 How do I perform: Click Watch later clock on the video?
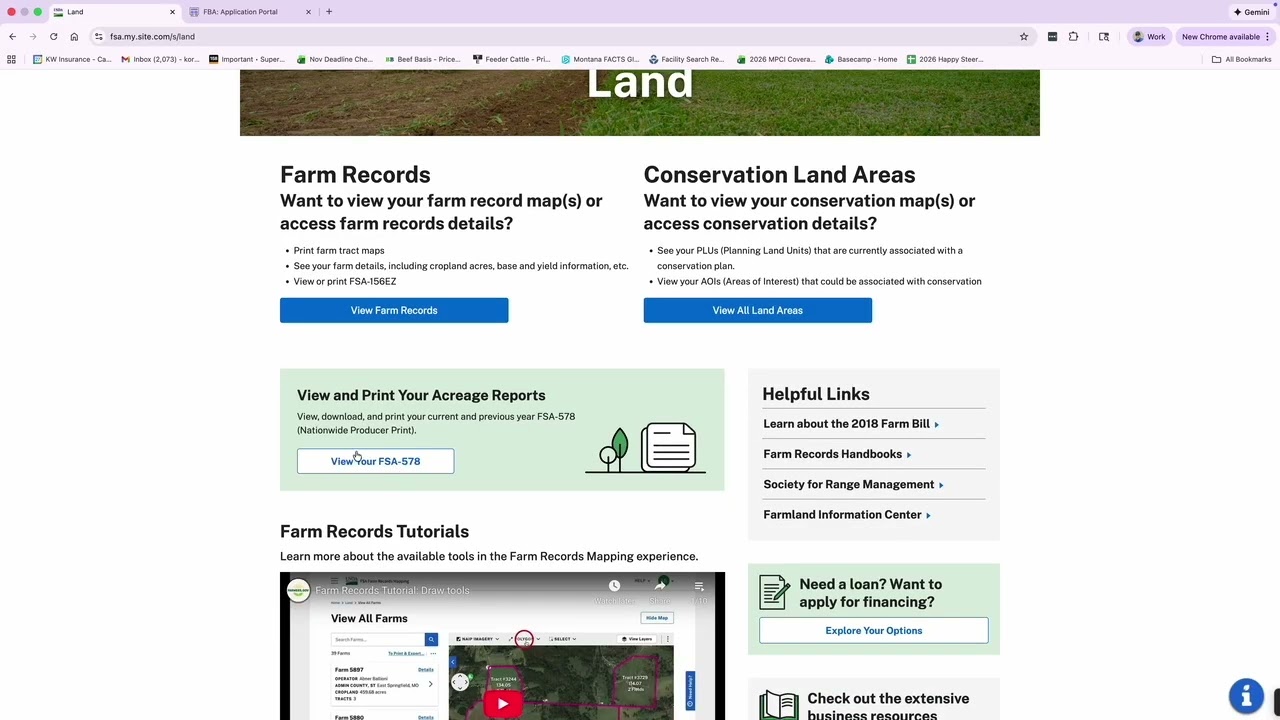[x=614, y=586]
